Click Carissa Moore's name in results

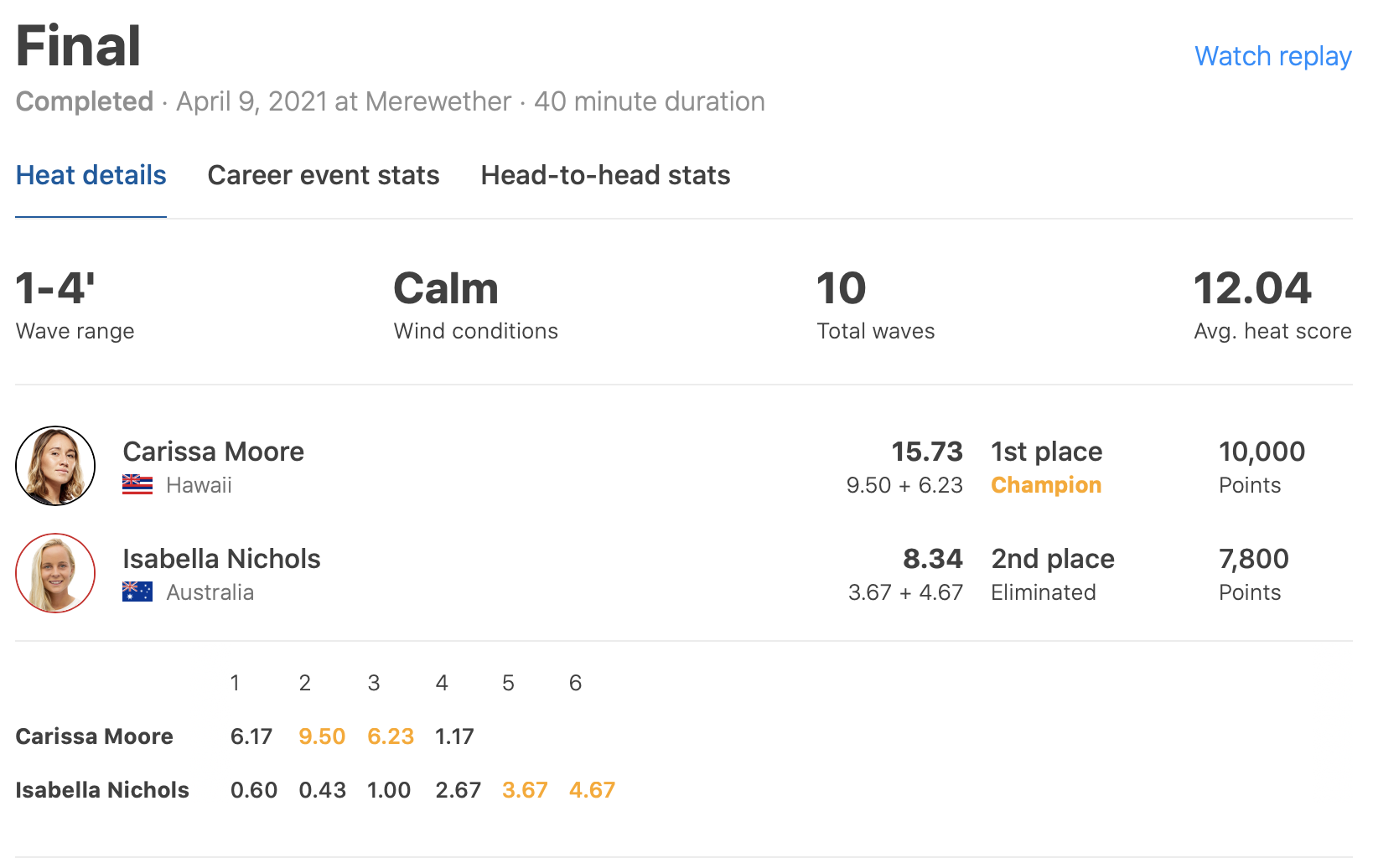(x=214, y=452)
